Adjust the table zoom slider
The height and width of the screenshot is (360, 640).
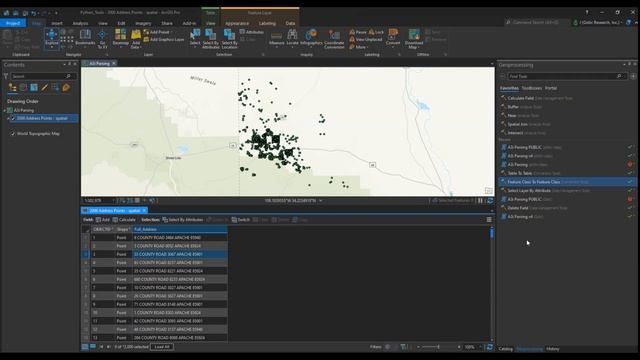pyautogui.click(x=438, y=347)
